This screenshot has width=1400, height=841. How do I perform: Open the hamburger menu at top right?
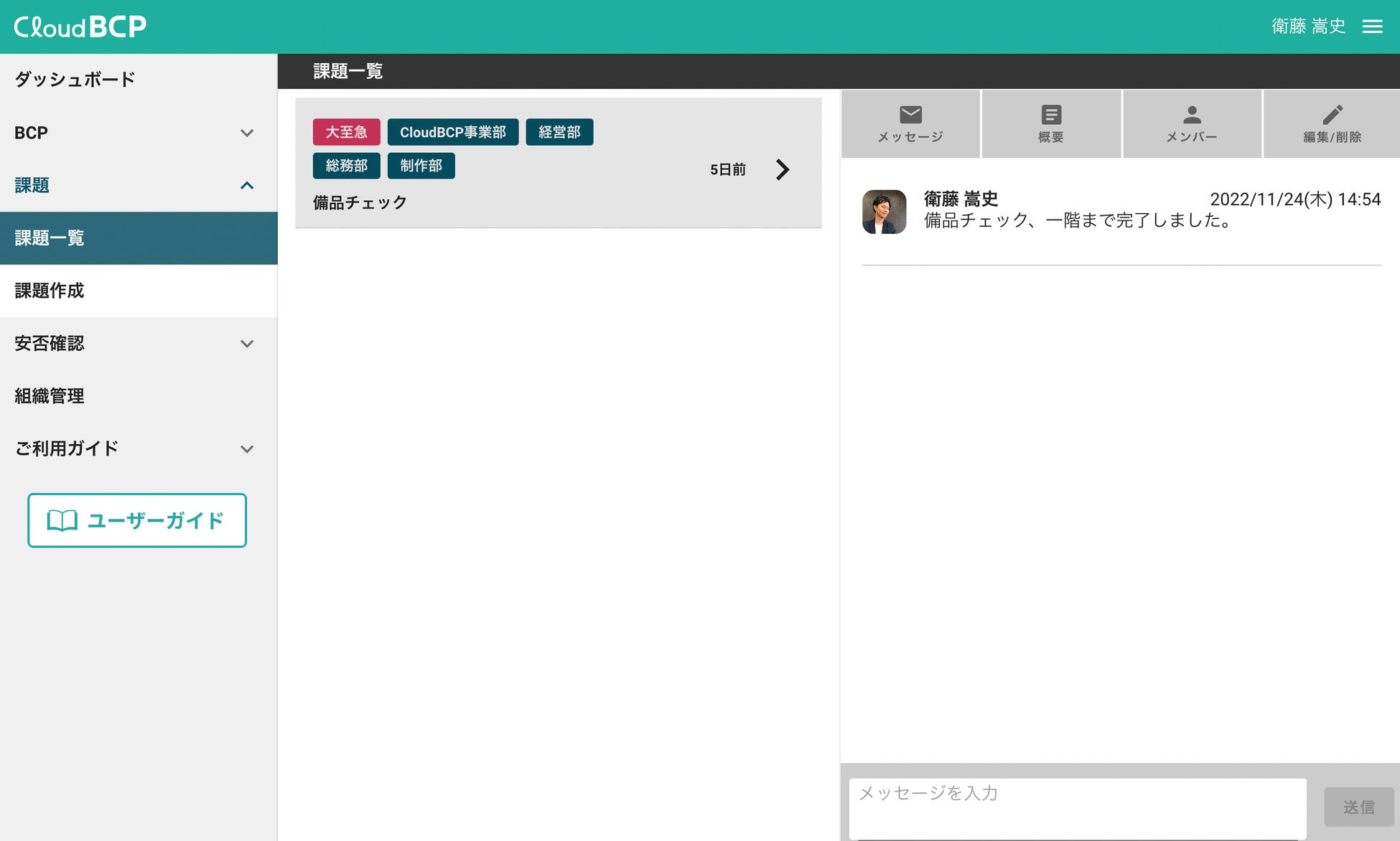(x=1372, y=27)
